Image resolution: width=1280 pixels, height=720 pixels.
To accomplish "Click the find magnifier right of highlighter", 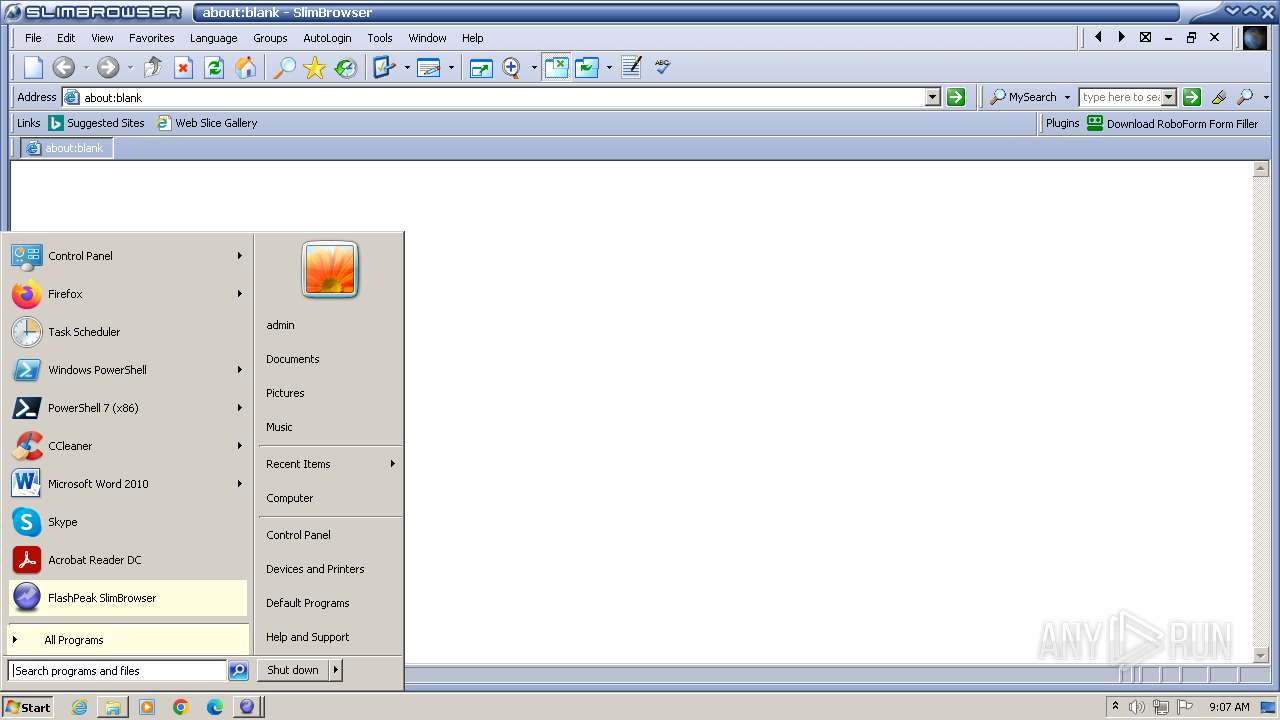I will coord(1245,97).
